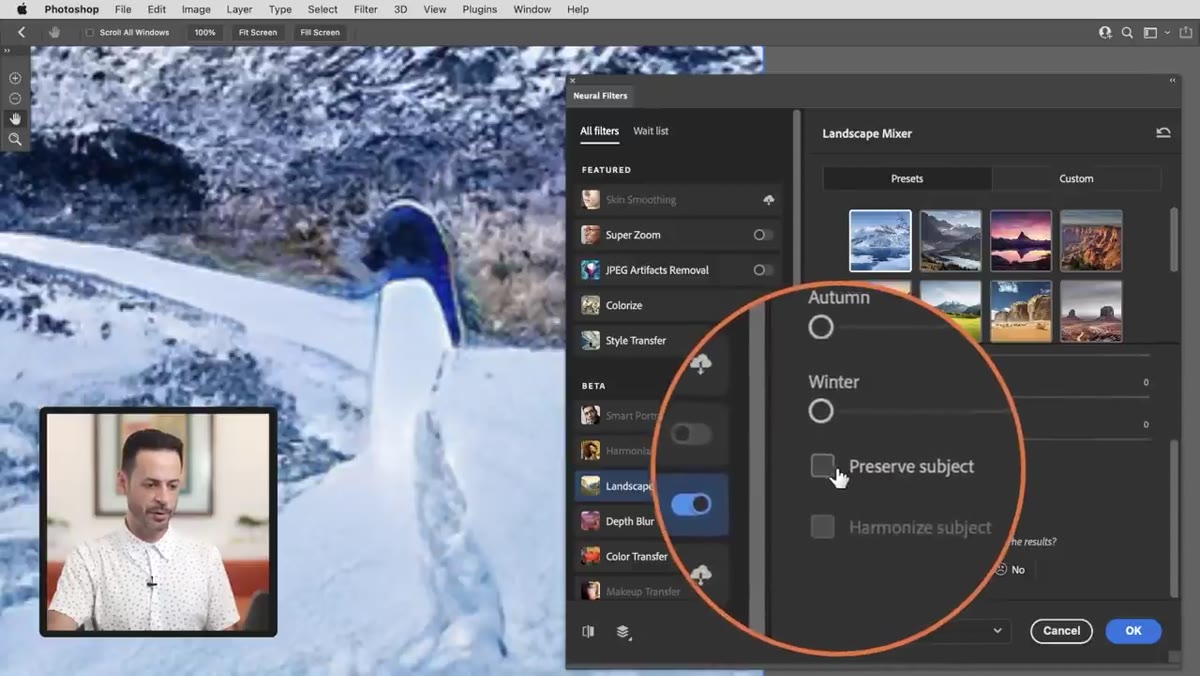Select the Custom tab
1200x676 pixels.
[1076, 178]
